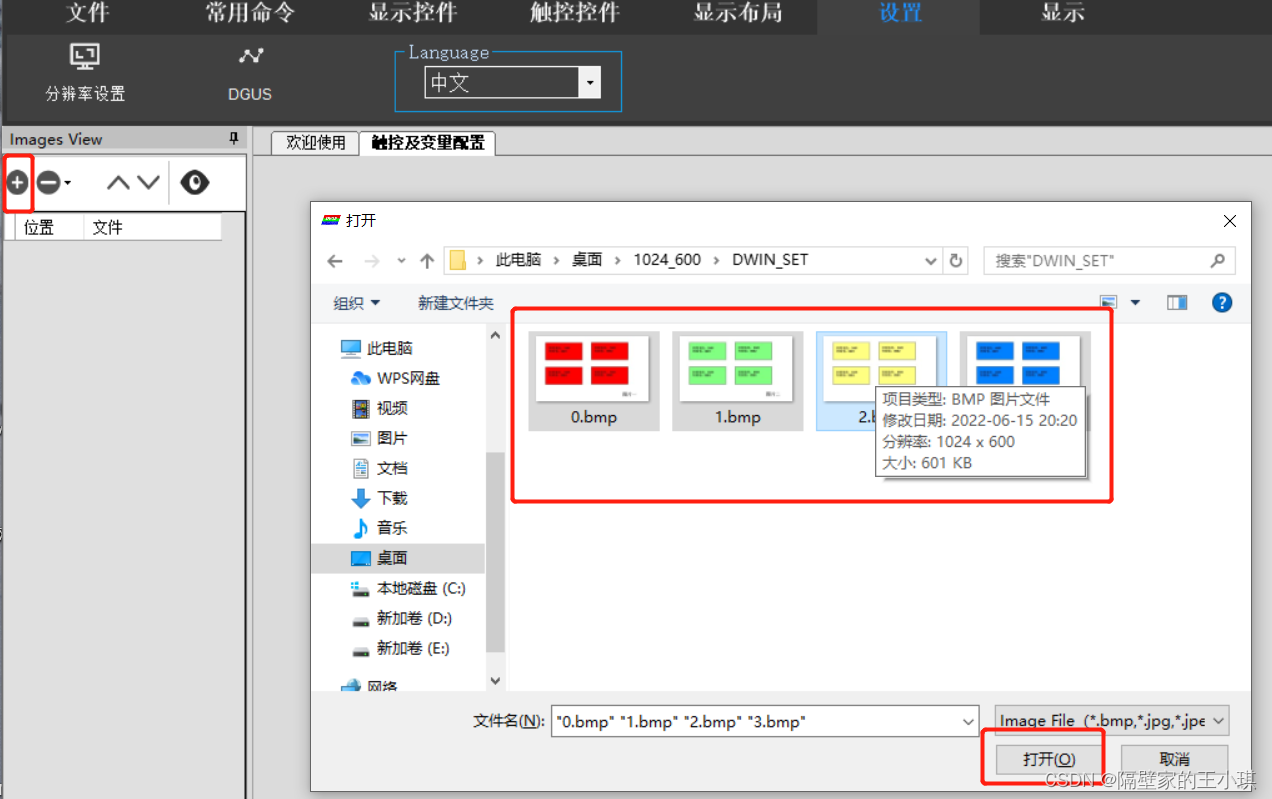Click the Help question mark icon in dialog
Screen dimensions: 1272x799
[x=1222, y=302]
